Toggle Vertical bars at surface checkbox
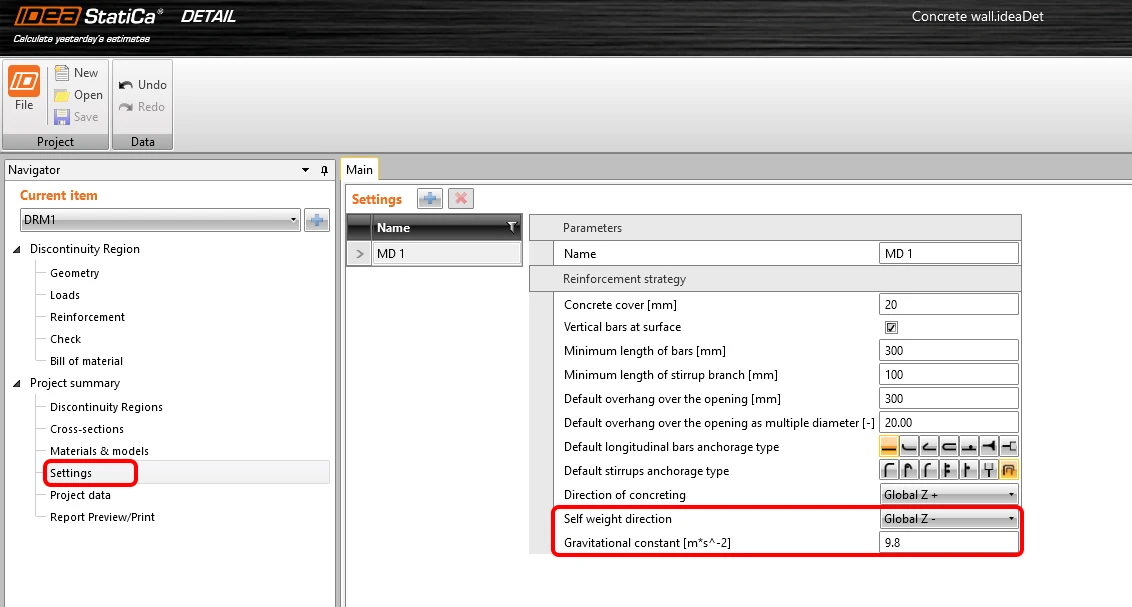 tap(892, 327)
